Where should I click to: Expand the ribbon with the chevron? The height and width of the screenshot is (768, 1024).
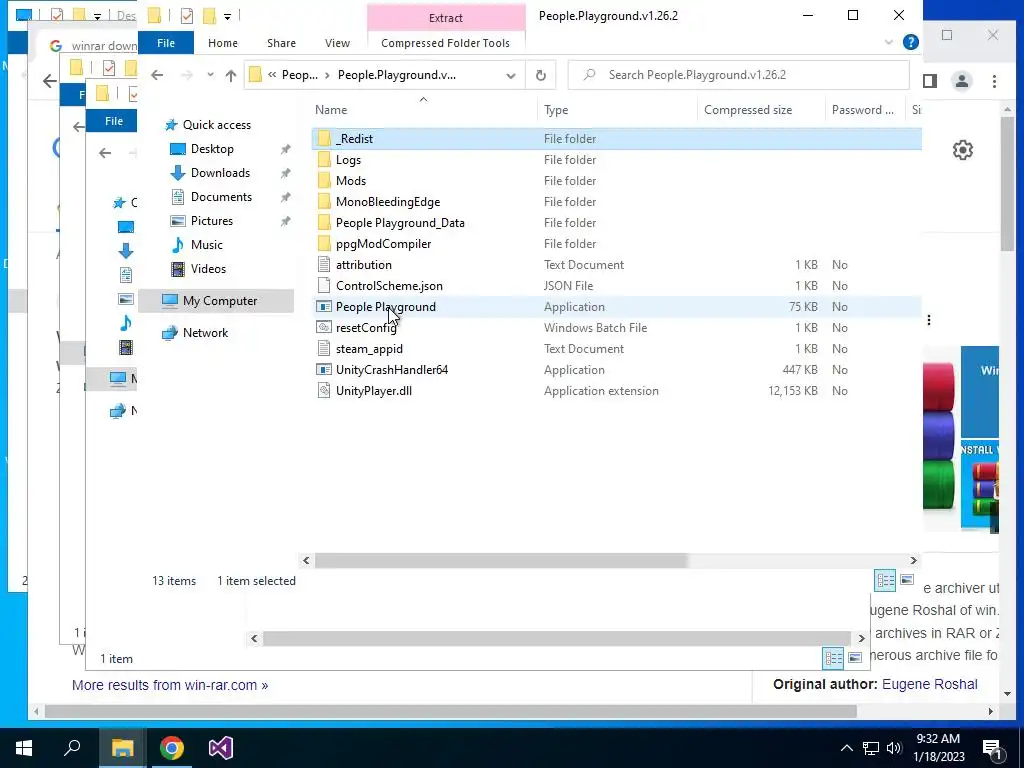coord(888,42)
